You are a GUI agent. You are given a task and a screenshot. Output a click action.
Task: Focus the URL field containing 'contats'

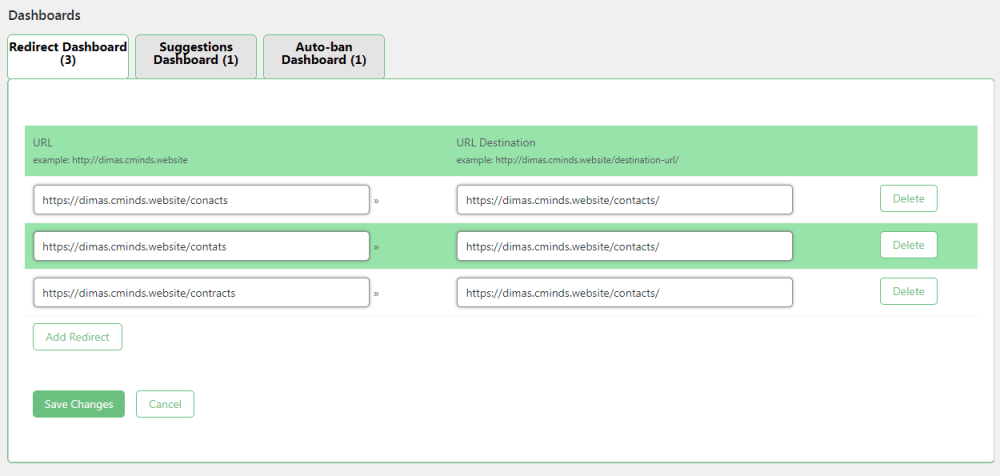click(201, 246)
